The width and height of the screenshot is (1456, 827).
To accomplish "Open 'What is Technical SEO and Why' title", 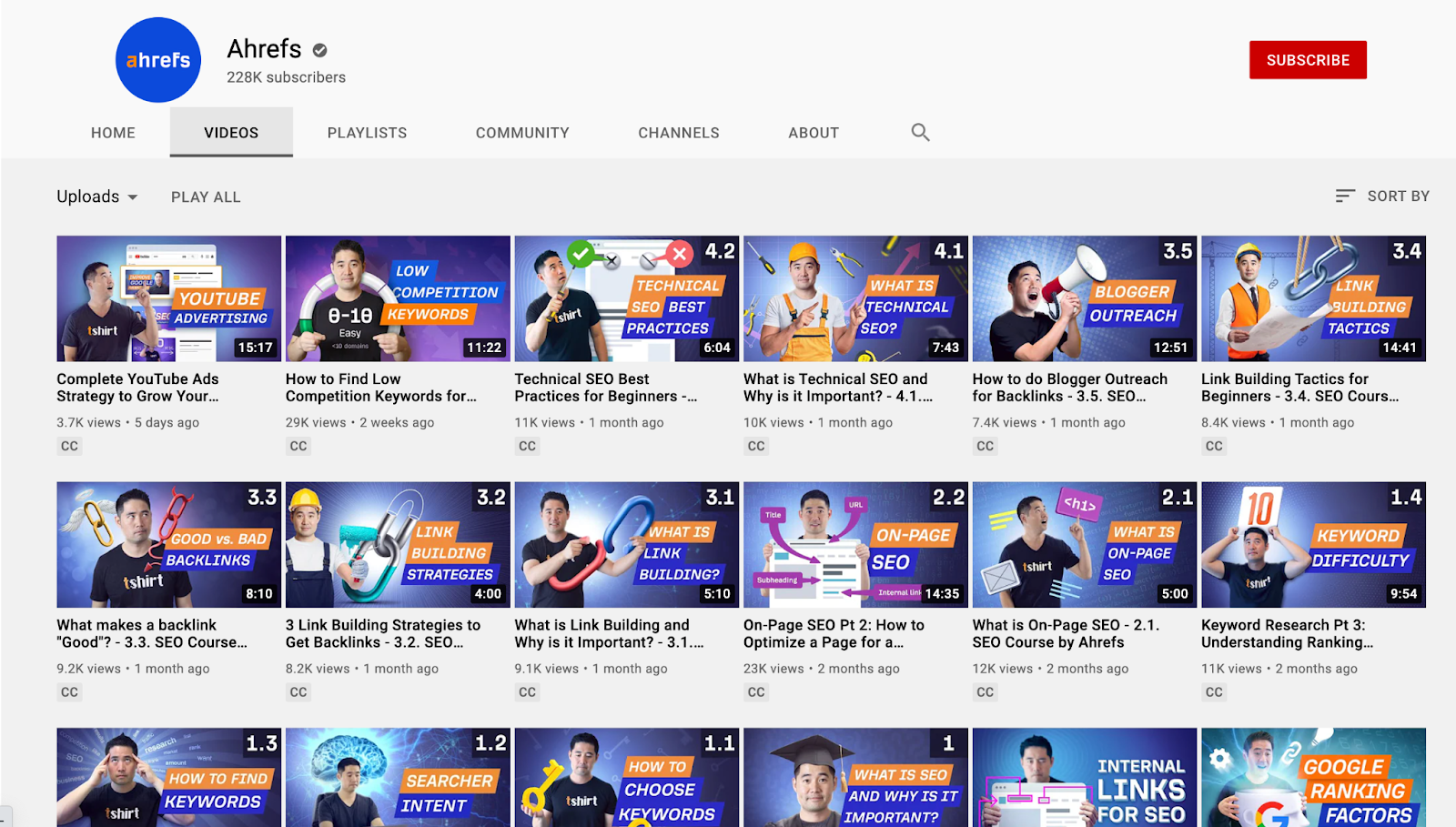I will [838, 388].
